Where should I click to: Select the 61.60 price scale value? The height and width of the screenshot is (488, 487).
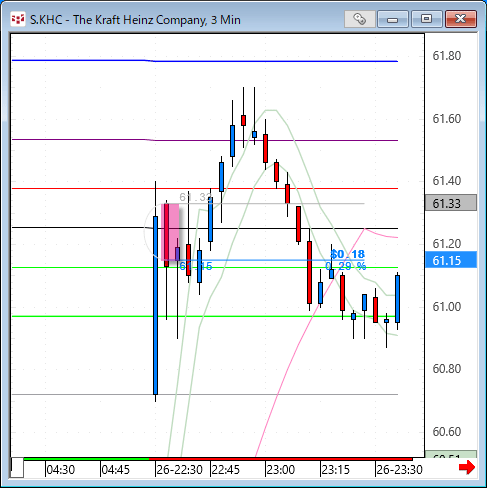click(x=446, y=119)
